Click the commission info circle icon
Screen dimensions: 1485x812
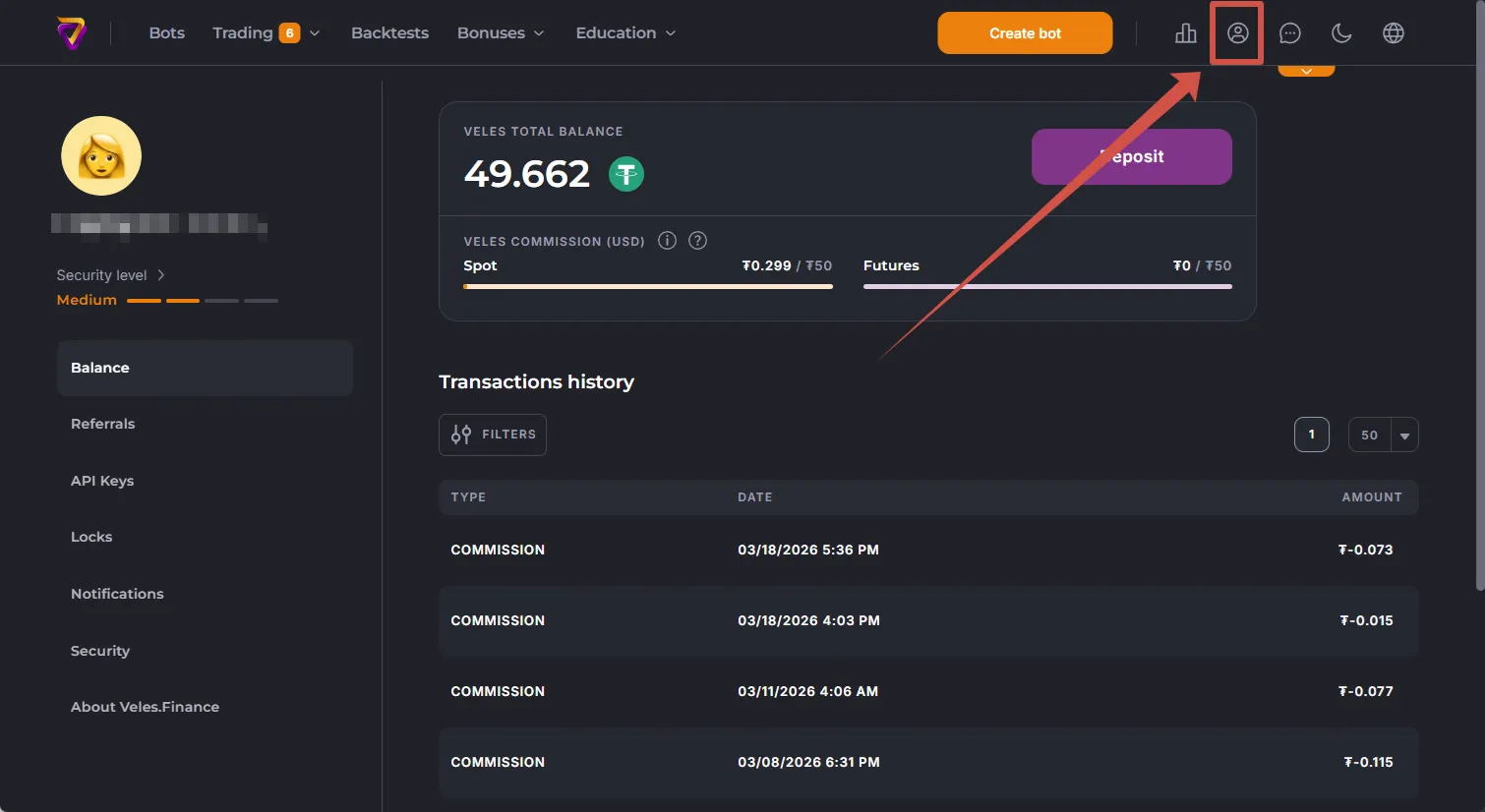(667, 241)
